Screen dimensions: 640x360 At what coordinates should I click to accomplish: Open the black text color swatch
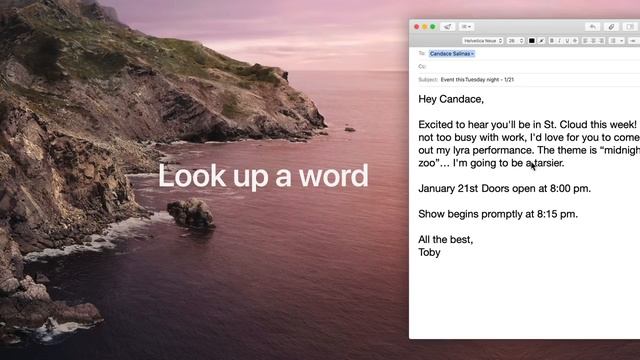[x=531, y=41]
